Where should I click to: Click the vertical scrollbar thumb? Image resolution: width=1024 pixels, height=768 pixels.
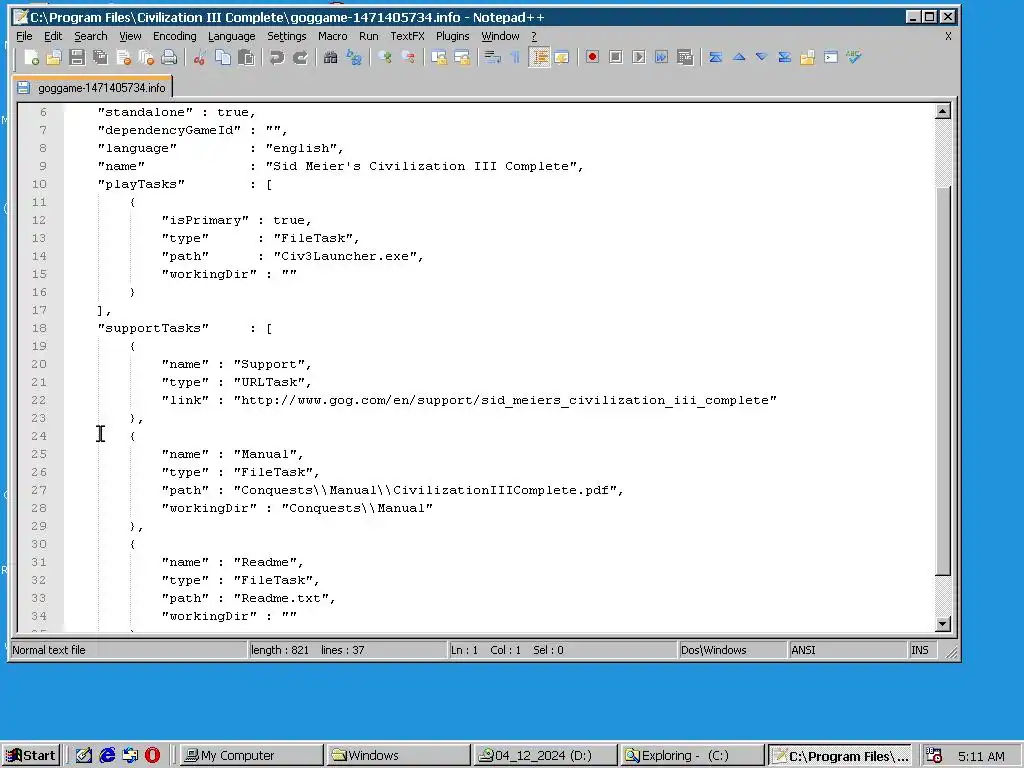tap(942, 381)
